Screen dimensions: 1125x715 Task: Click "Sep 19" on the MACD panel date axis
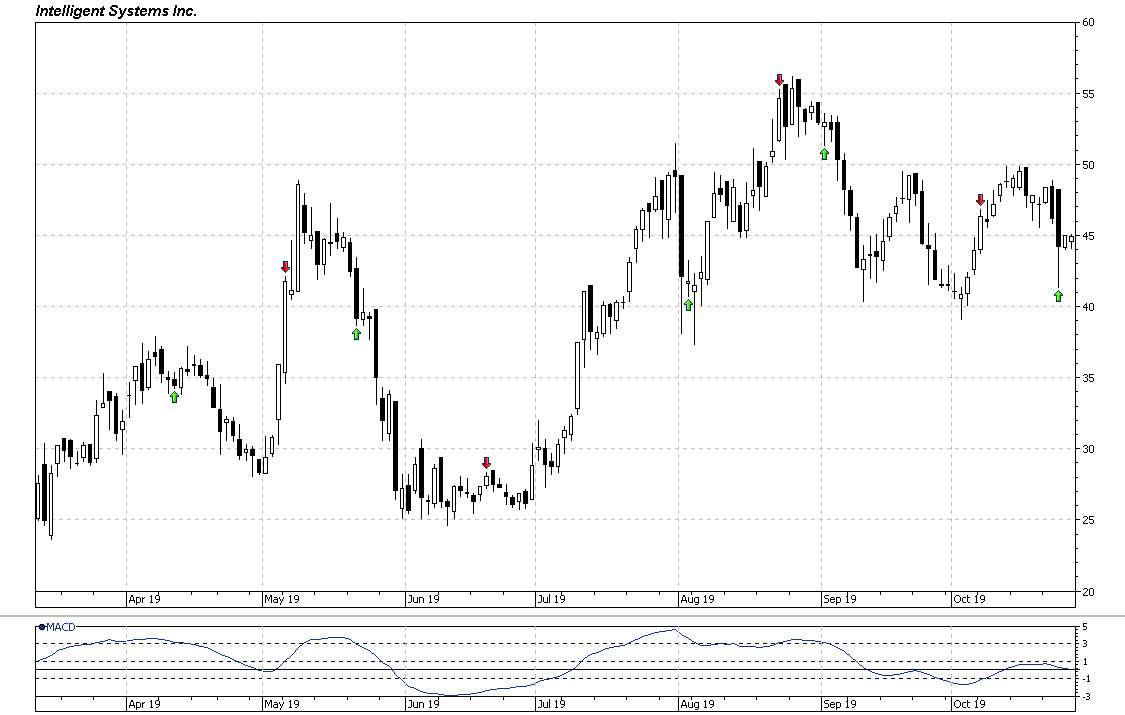839,704
